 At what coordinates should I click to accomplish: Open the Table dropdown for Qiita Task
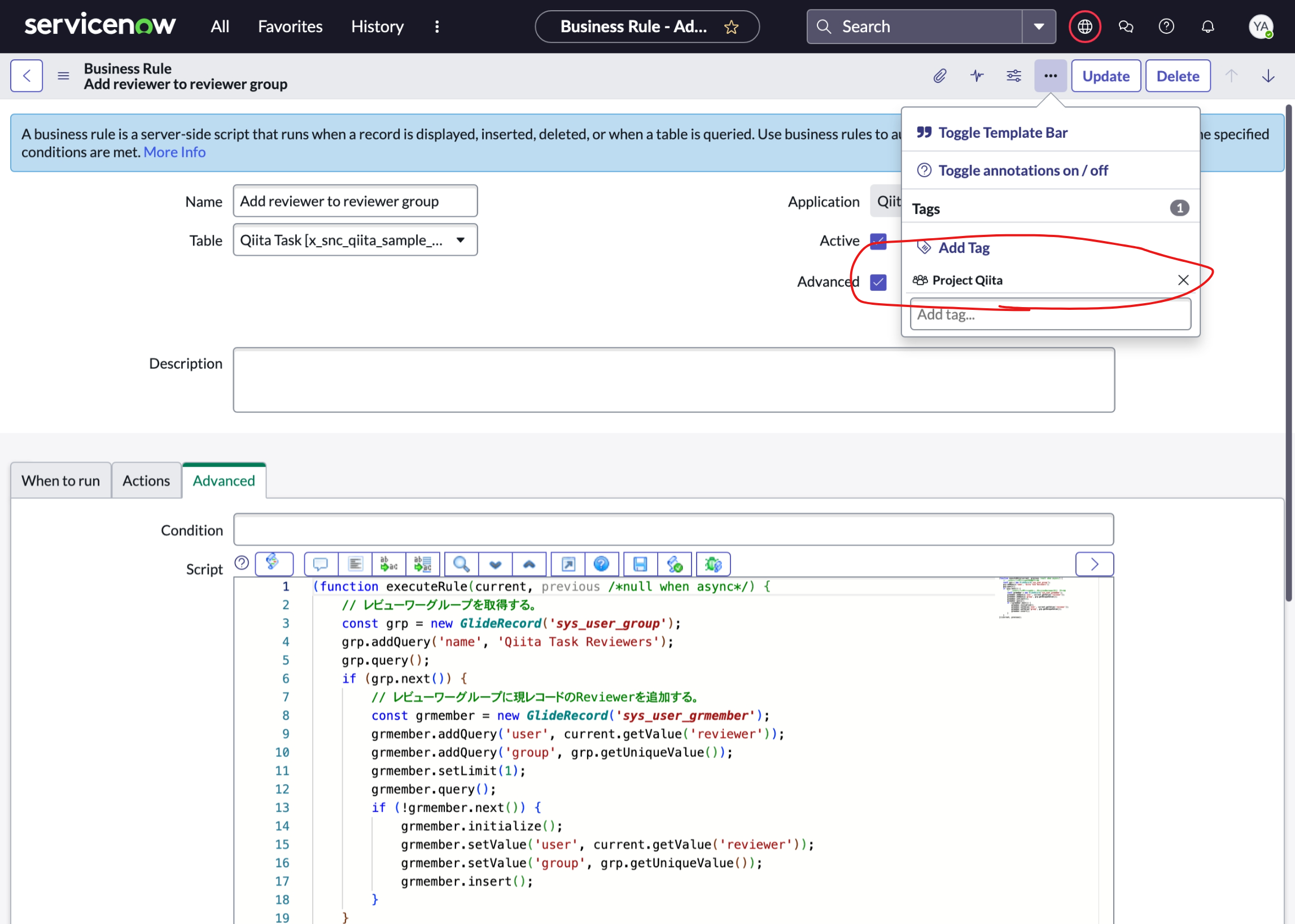[461, 239]
